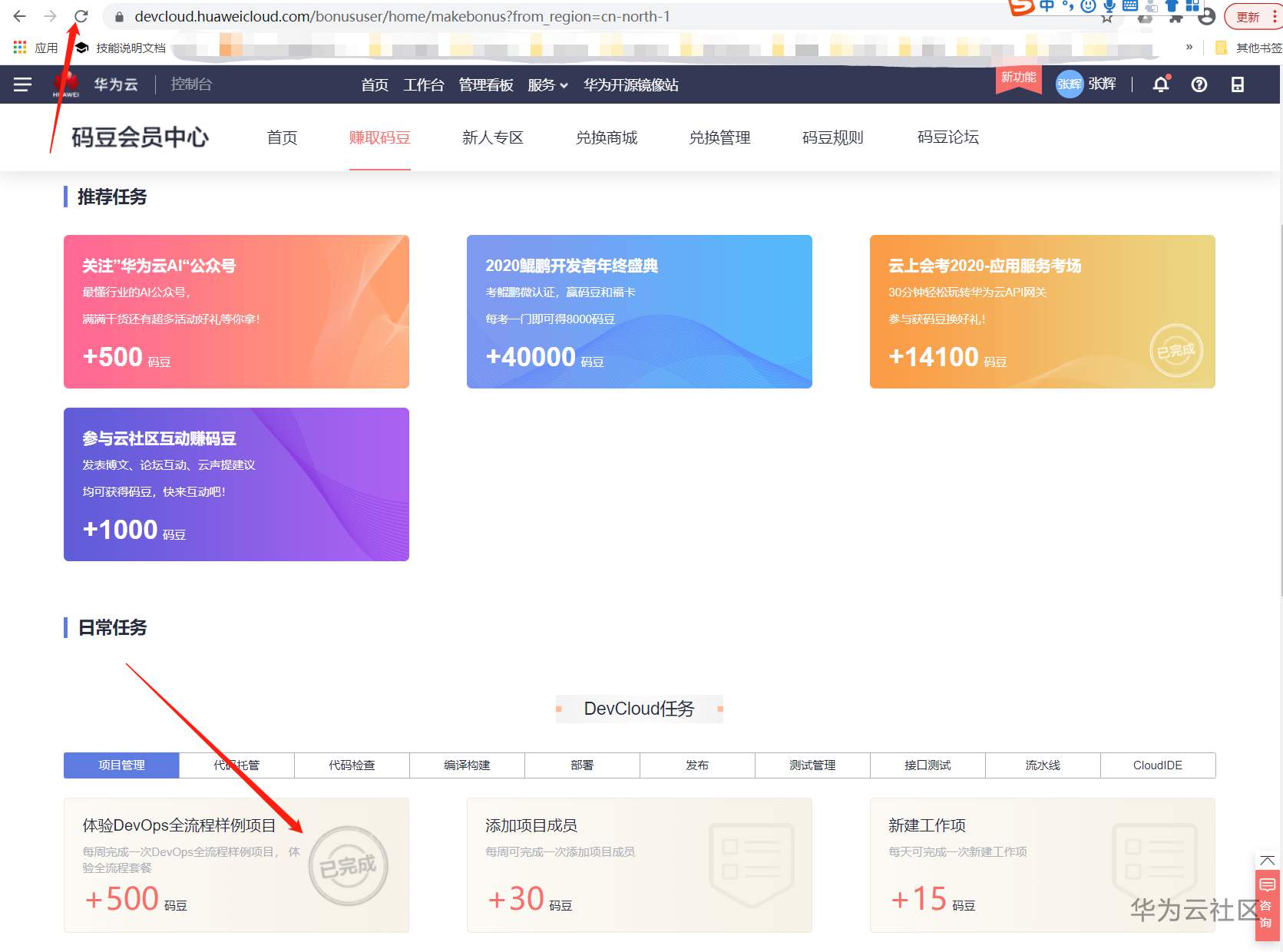
Task: Click the Sogou input method S logo
Action: point(1021,6)
